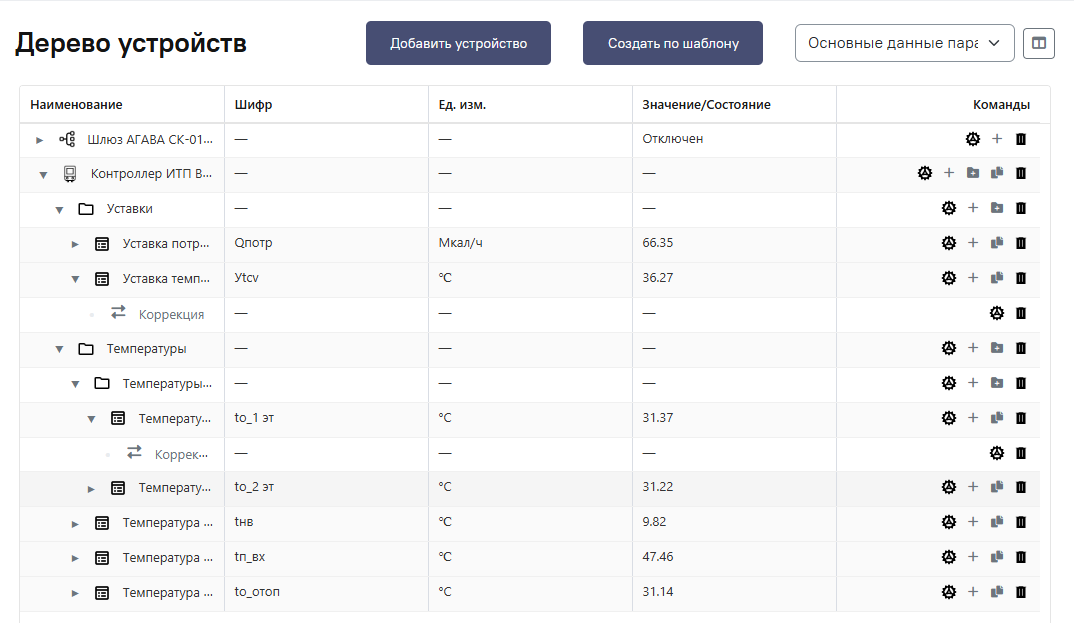Delete the to_2 эт parameter
Viewport: 1074px width, 623px height.
(x=1021, y=487)
